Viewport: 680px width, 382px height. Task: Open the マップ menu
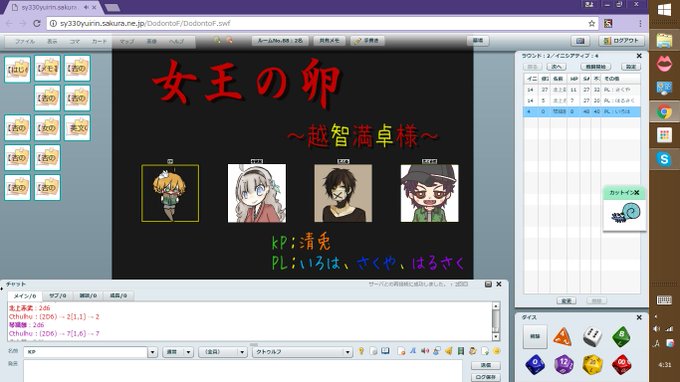coord(127,42)
